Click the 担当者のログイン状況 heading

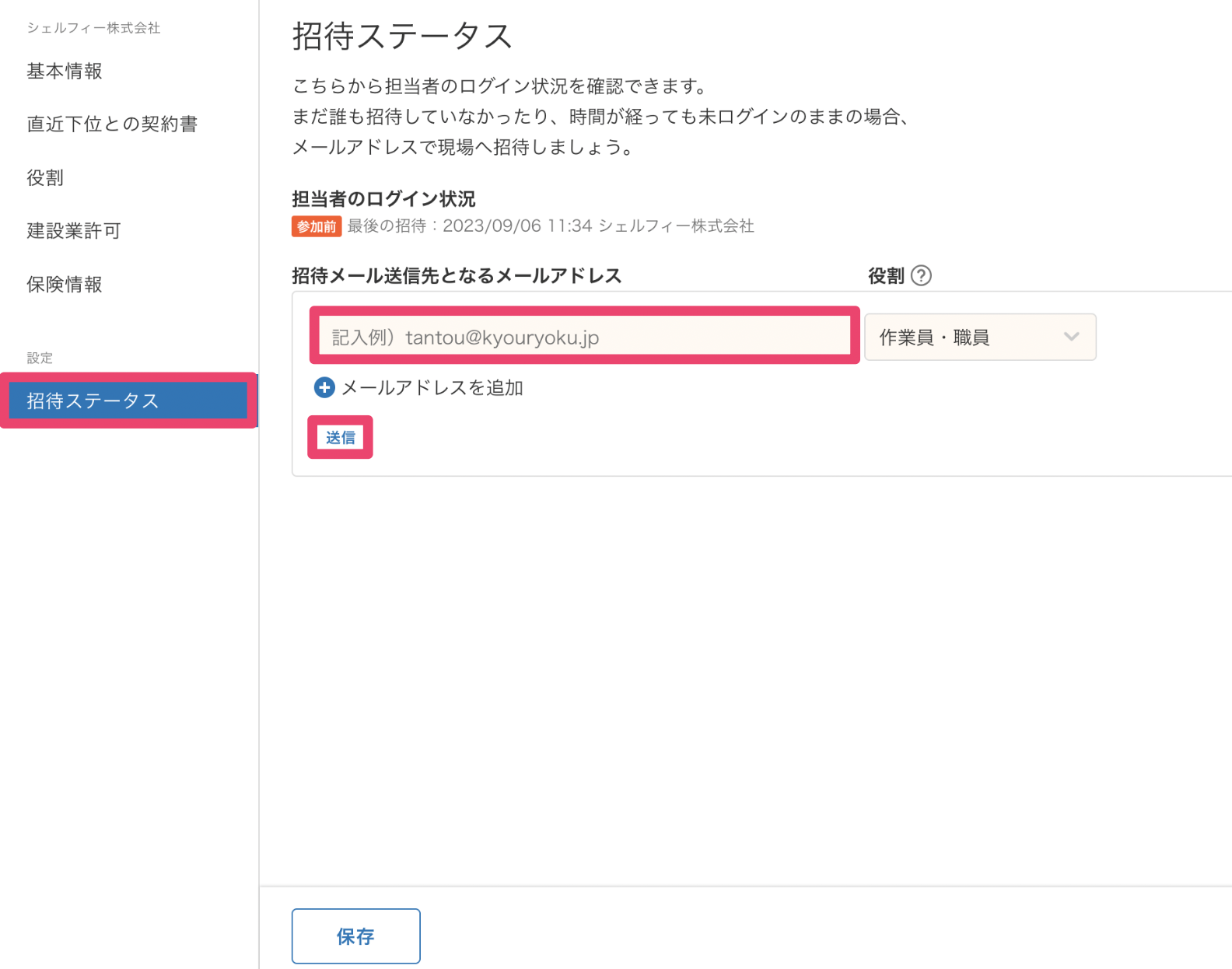click(383, 199)
